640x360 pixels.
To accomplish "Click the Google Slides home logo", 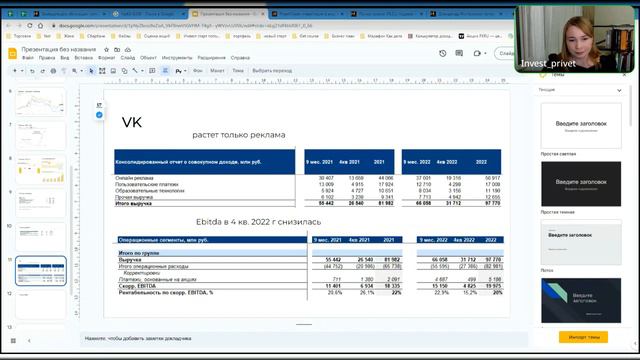I will 13,53.
